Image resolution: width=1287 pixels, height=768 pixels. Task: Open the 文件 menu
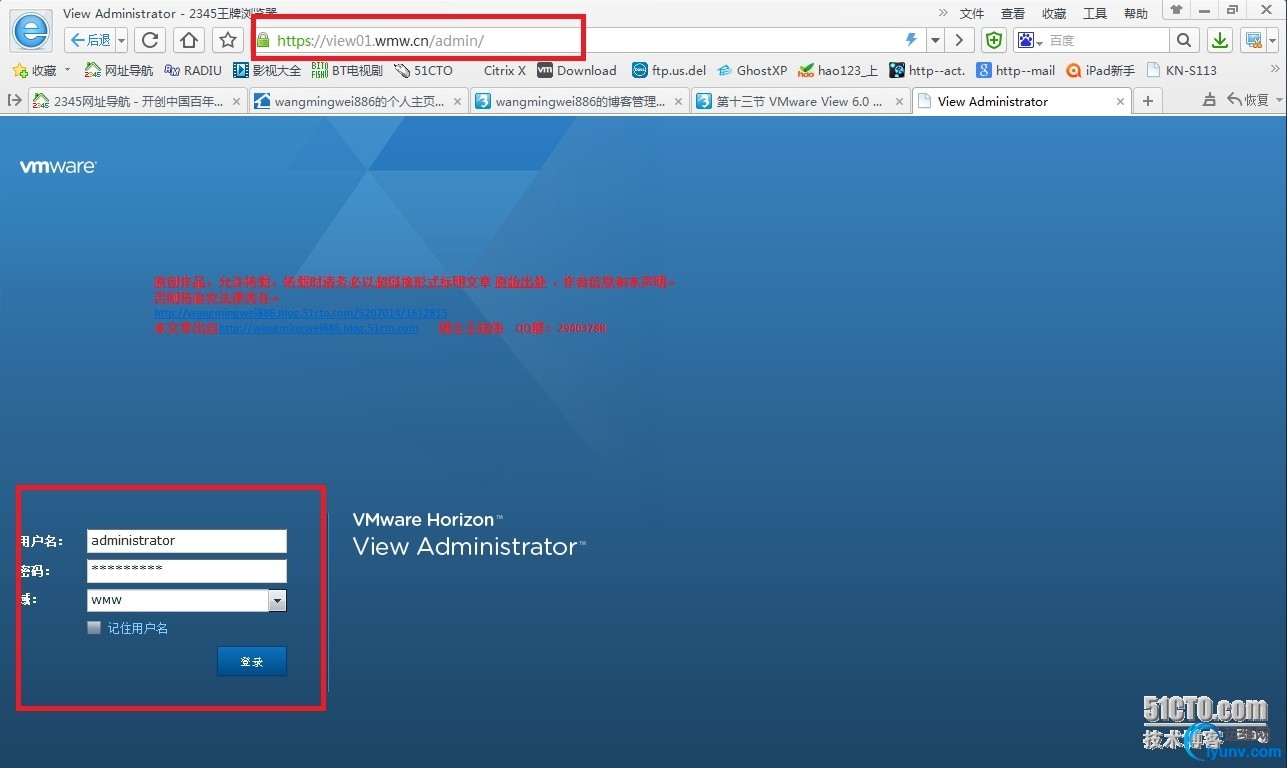point(972,14)
